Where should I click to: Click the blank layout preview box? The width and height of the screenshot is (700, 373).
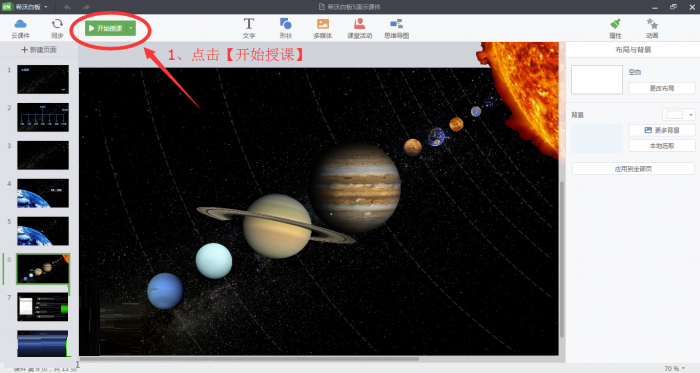pyautogui.click(x=597, y=79)
